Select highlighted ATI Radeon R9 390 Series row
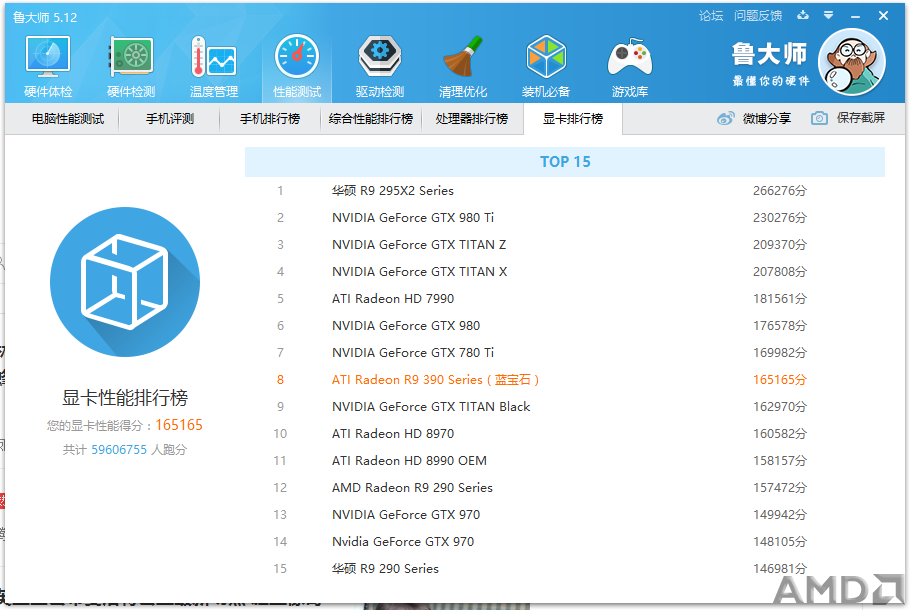910x610 pixels. click(x=565, y=380)
